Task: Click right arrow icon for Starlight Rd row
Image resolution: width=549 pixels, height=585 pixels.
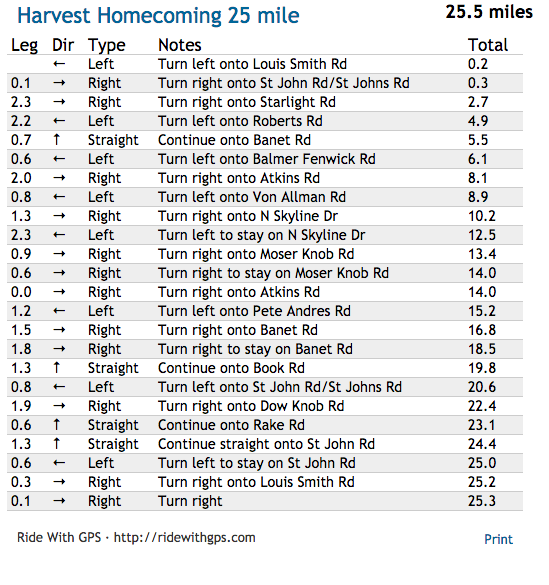Action: pyautogui.click(x=59, y=102)
